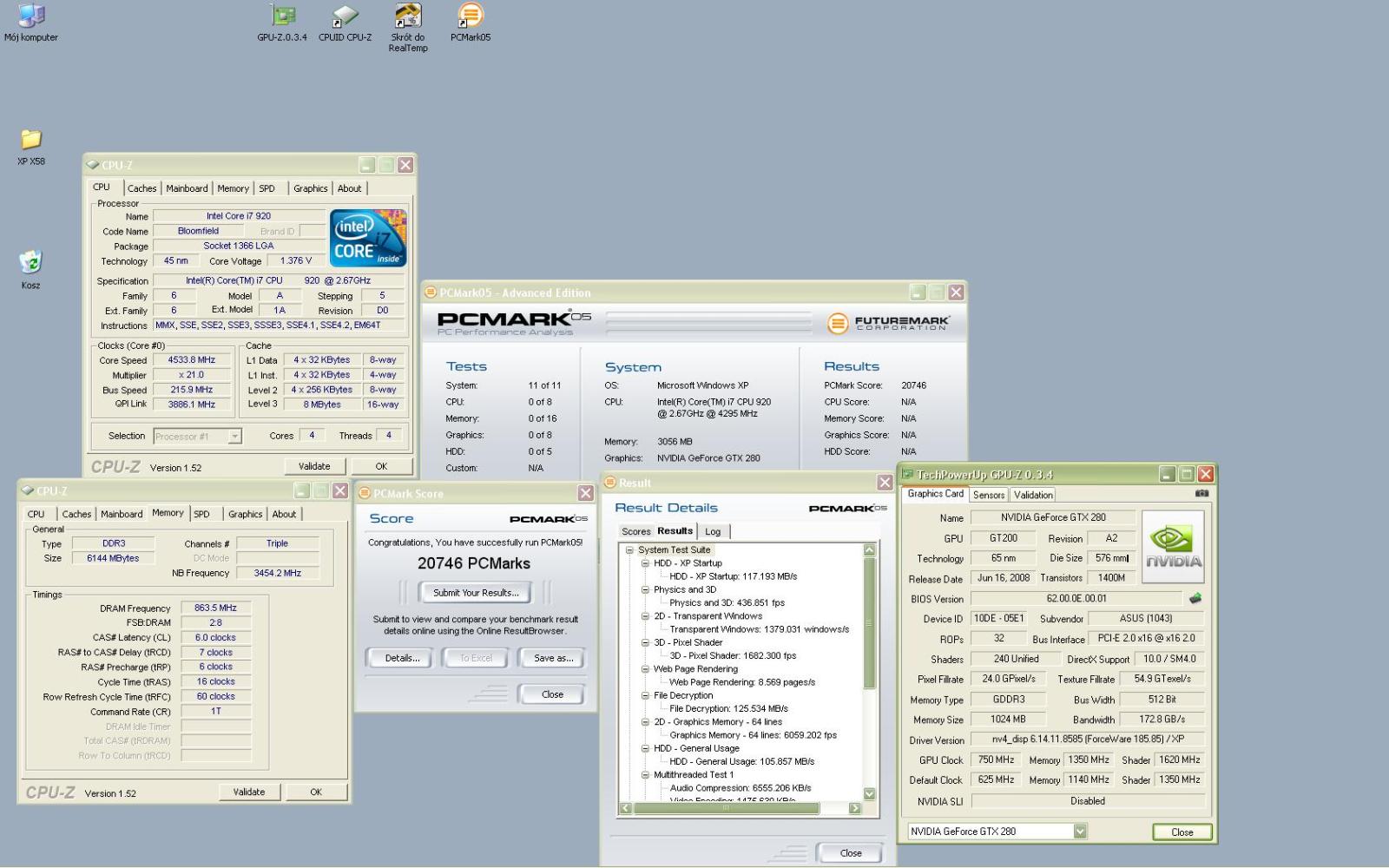Click Close button in PCMark Score dialog
This screenshot has width=1389, height=868.
click(x=552, y=694)
